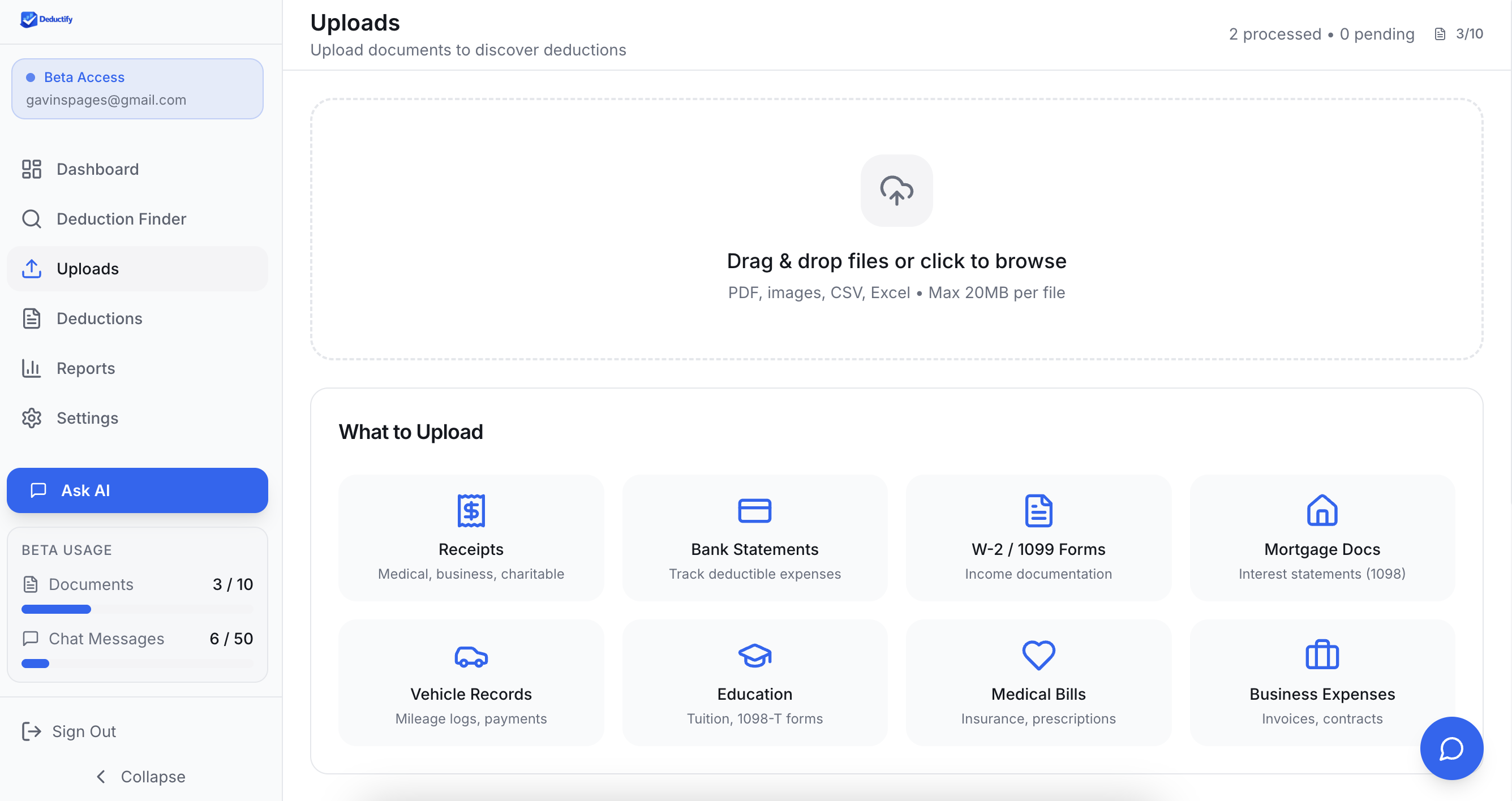
Task: Go to Deduction Finder
Action: coord(121,219)
